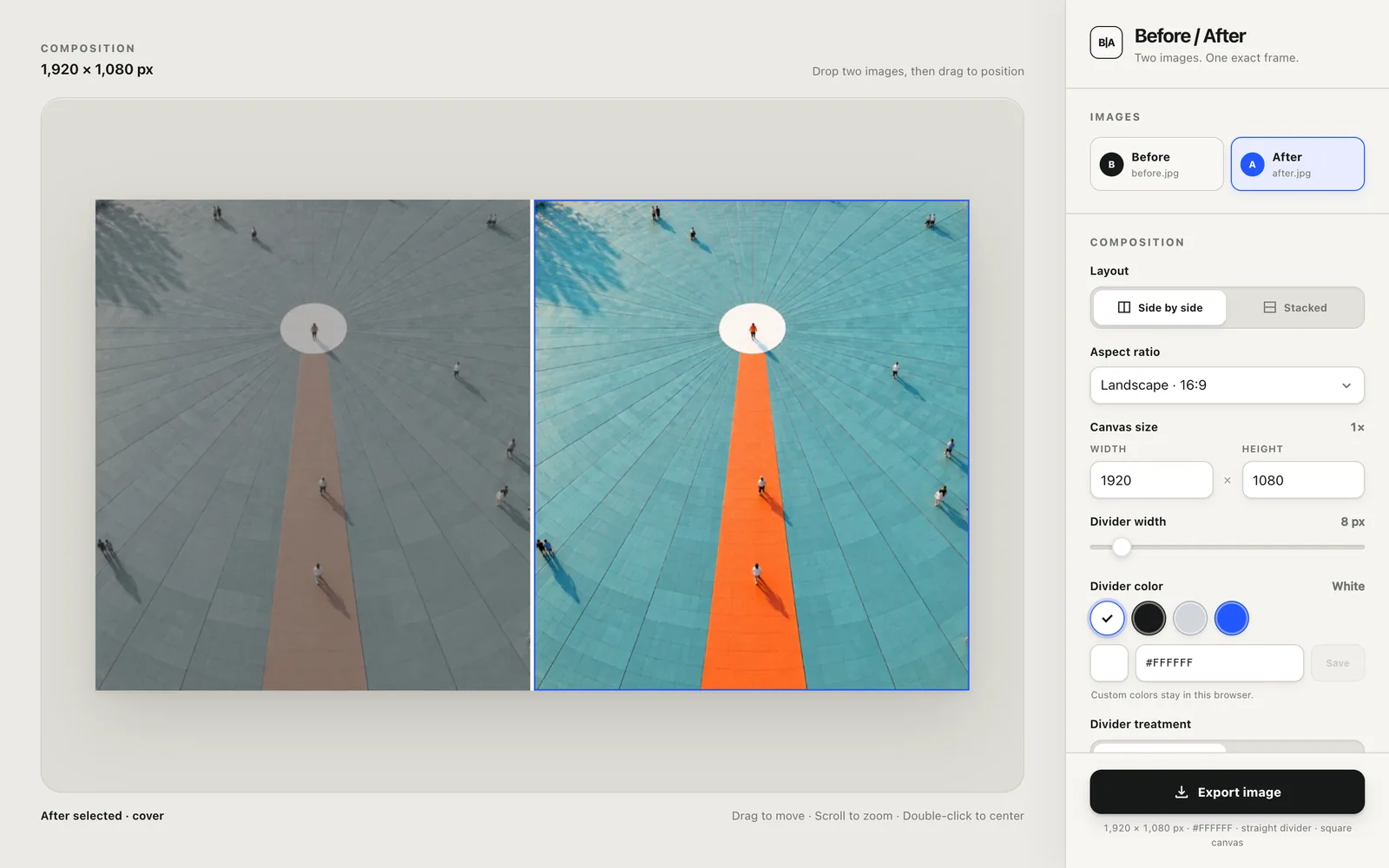Choose the blue divider color swatch
The image size is (1389, 868).
click(x=1232, y=619)
